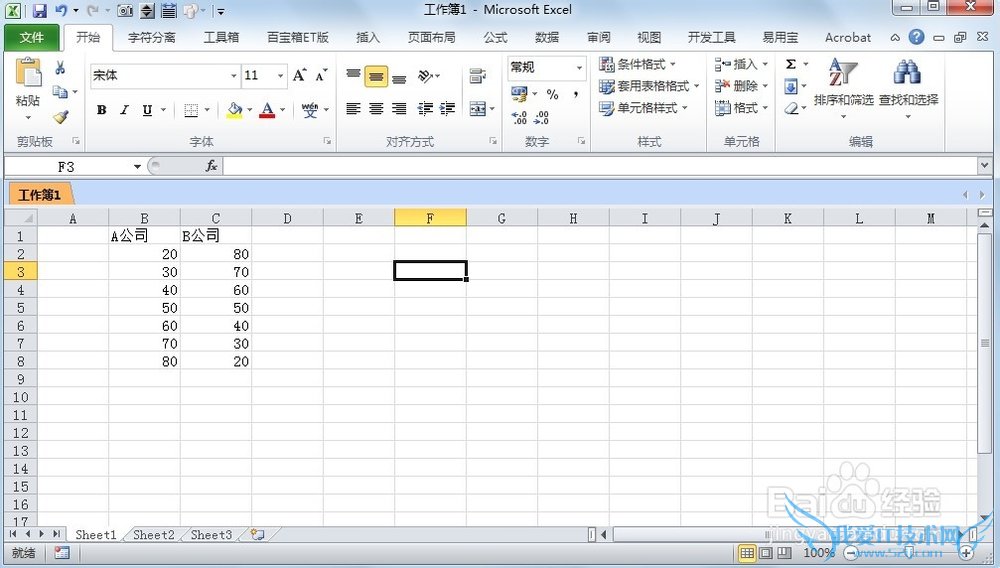Viewport: 1000px width, 568px height.
Task: Open the font size 11 dropdown
Action: click(x=281, y=75)
